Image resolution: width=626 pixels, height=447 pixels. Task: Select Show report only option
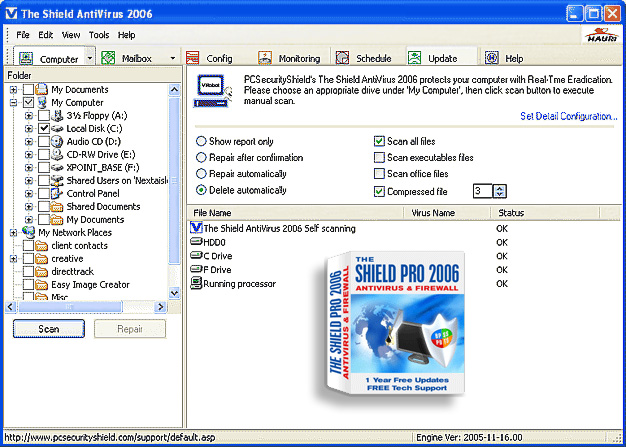[x=201, y=141]
